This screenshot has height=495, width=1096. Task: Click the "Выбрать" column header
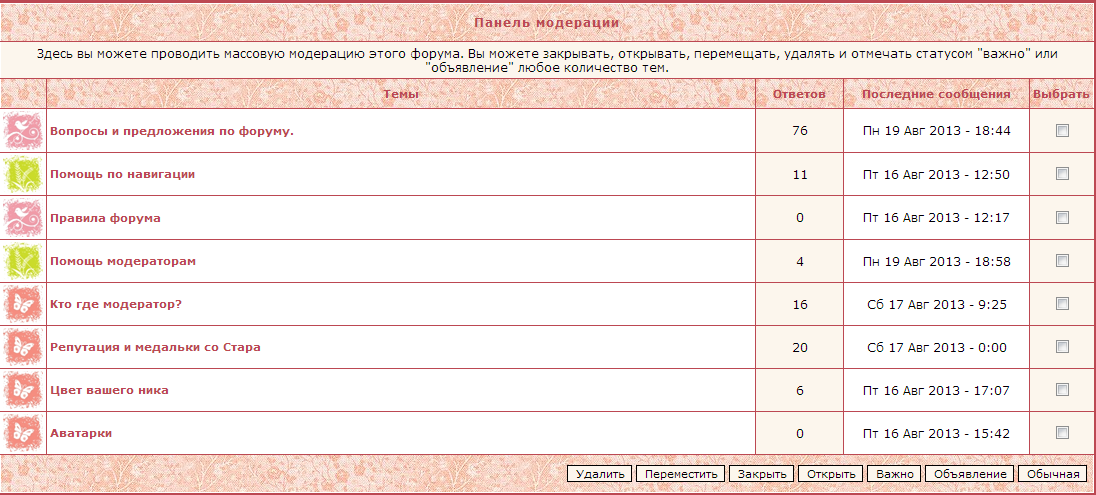[1061, 94]
